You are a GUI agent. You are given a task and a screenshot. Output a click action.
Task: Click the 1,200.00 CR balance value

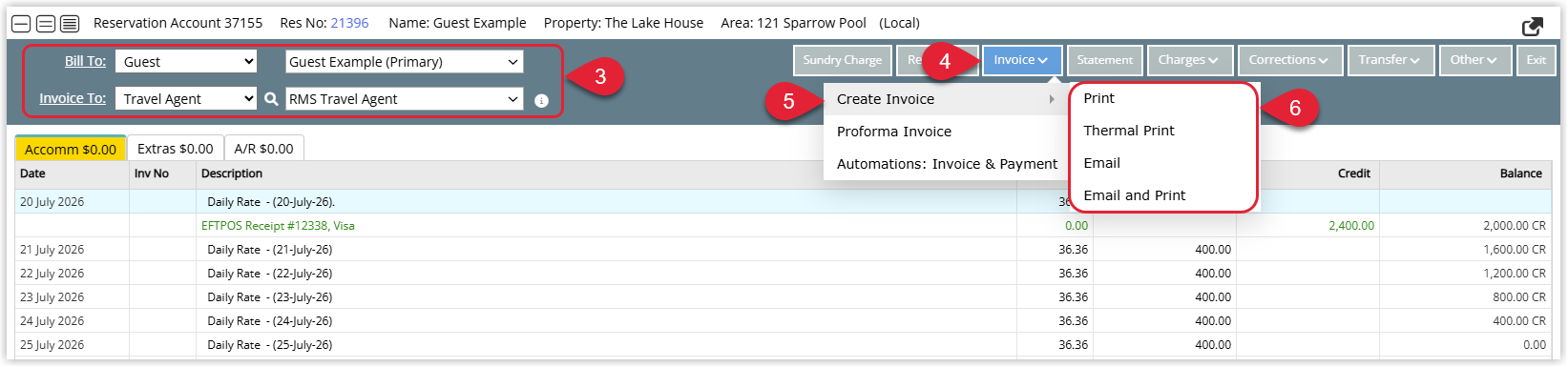[x=1515, y=274]
